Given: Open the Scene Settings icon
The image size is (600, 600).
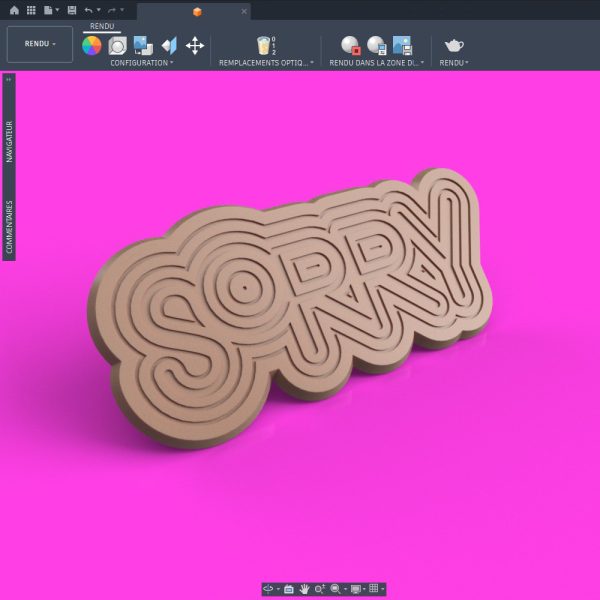Looking at the screenshot, I should point(117,46).
